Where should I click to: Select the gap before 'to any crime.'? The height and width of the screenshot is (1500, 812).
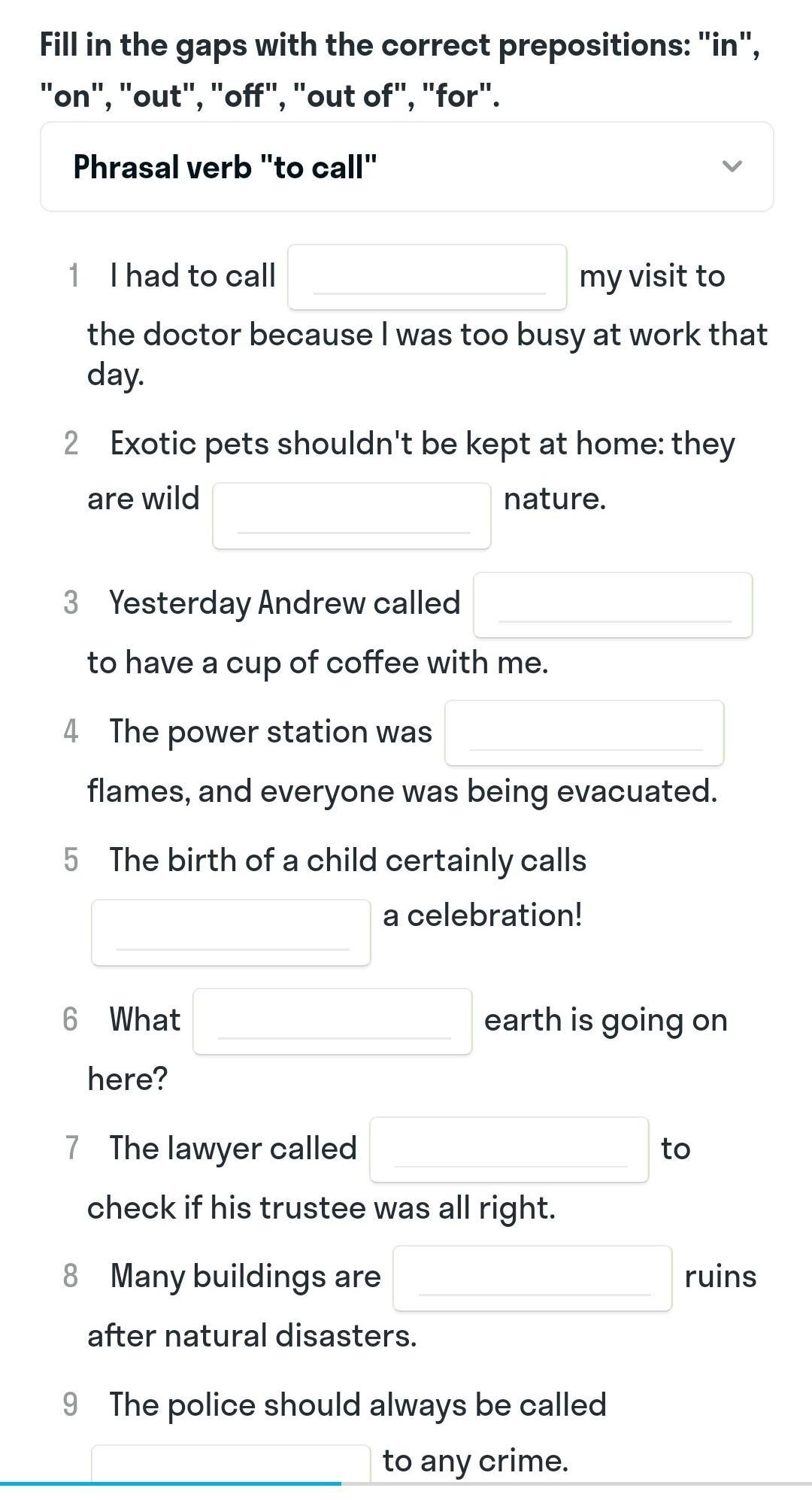231,1463
